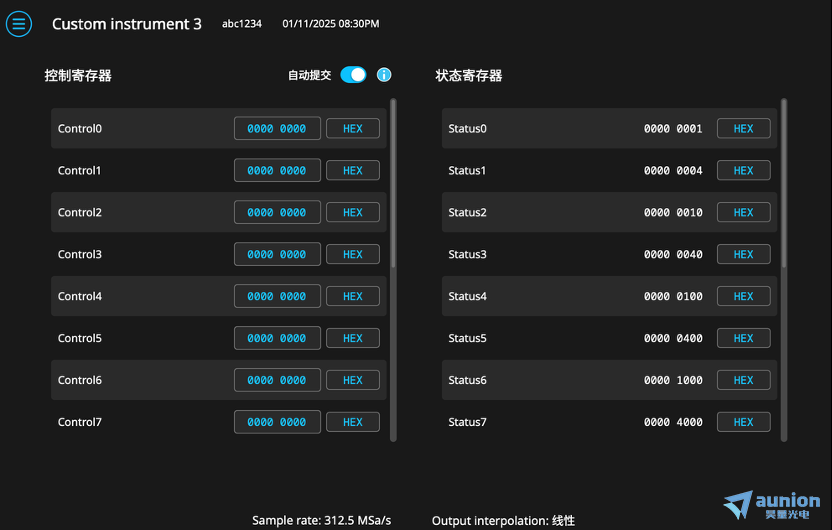Click the Aunion logo
Screen dimensions: 832x530
[x=771, y=504]
